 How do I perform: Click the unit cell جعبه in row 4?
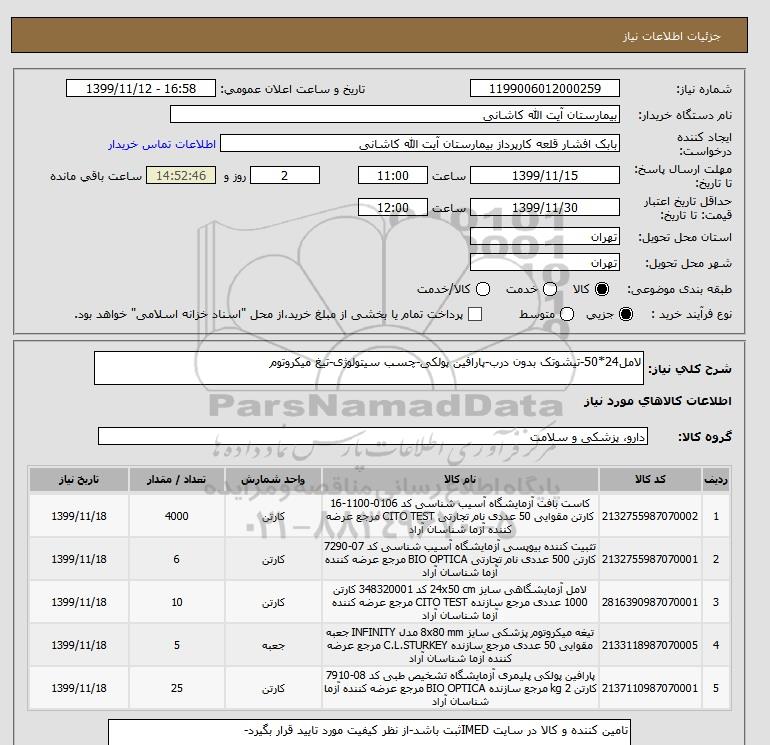pos(273,645)
